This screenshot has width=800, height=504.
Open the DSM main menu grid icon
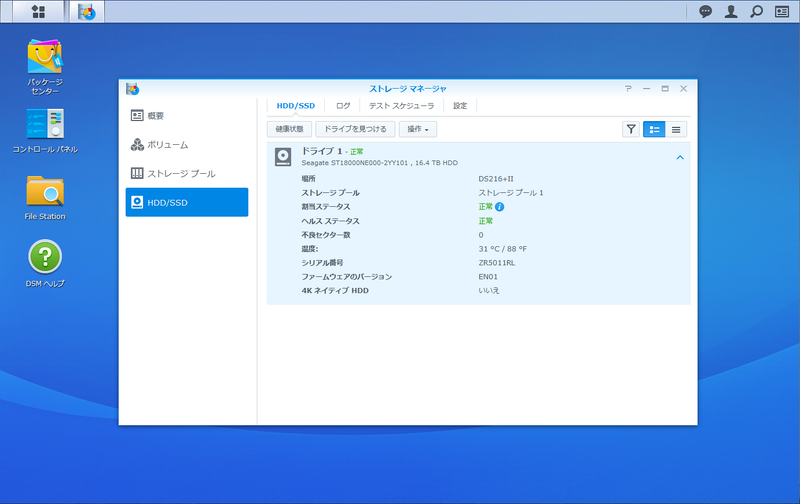[x=38, y=11]
